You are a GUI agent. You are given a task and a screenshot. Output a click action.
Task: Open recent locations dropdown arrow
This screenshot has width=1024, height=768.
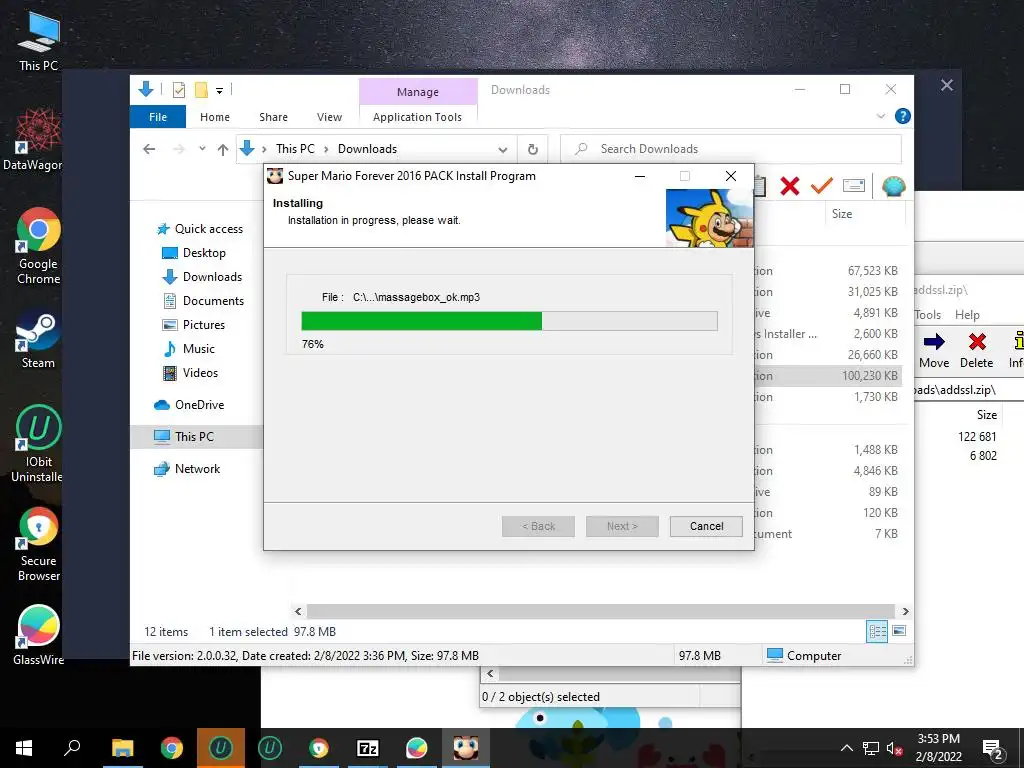pyautogui.click(x=202, y=149)
